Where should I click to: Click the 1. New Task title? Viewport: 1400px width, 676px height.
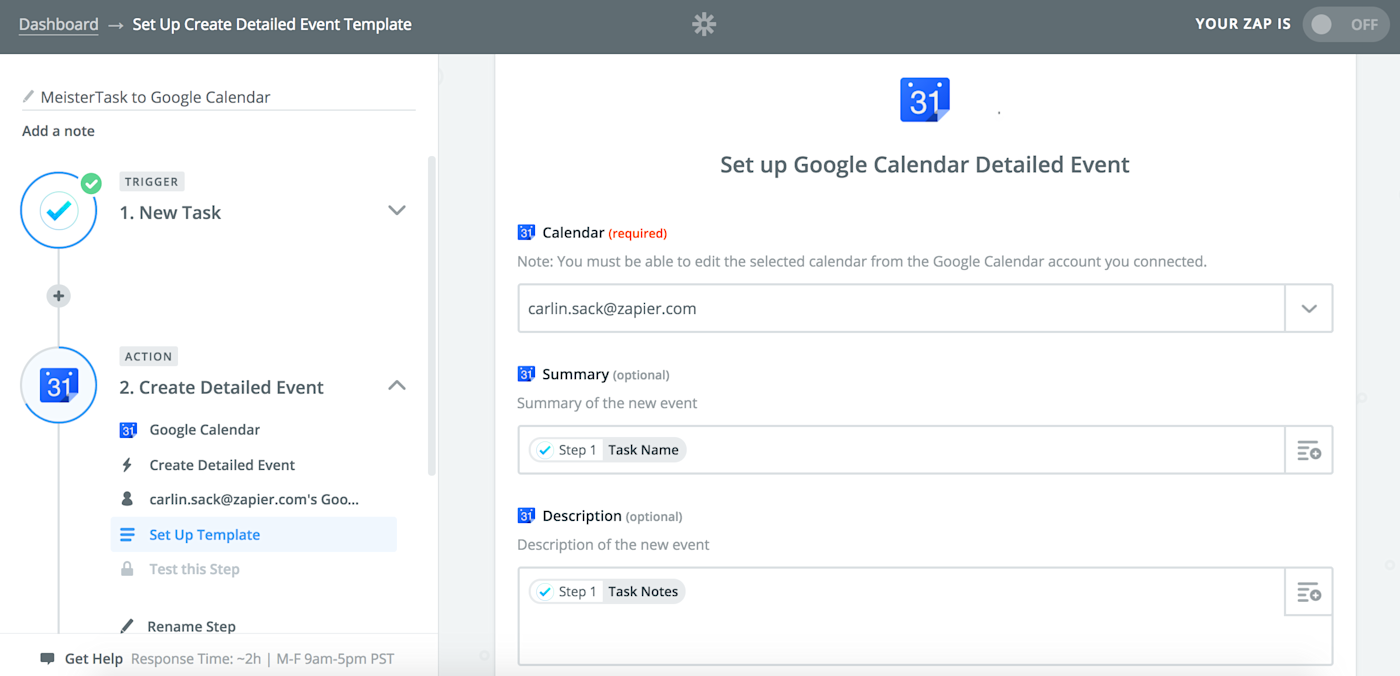click(170, 212)
